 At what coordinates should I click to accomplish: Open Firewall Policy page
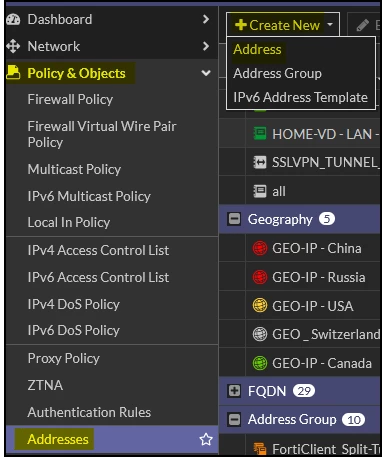[70, 99]
